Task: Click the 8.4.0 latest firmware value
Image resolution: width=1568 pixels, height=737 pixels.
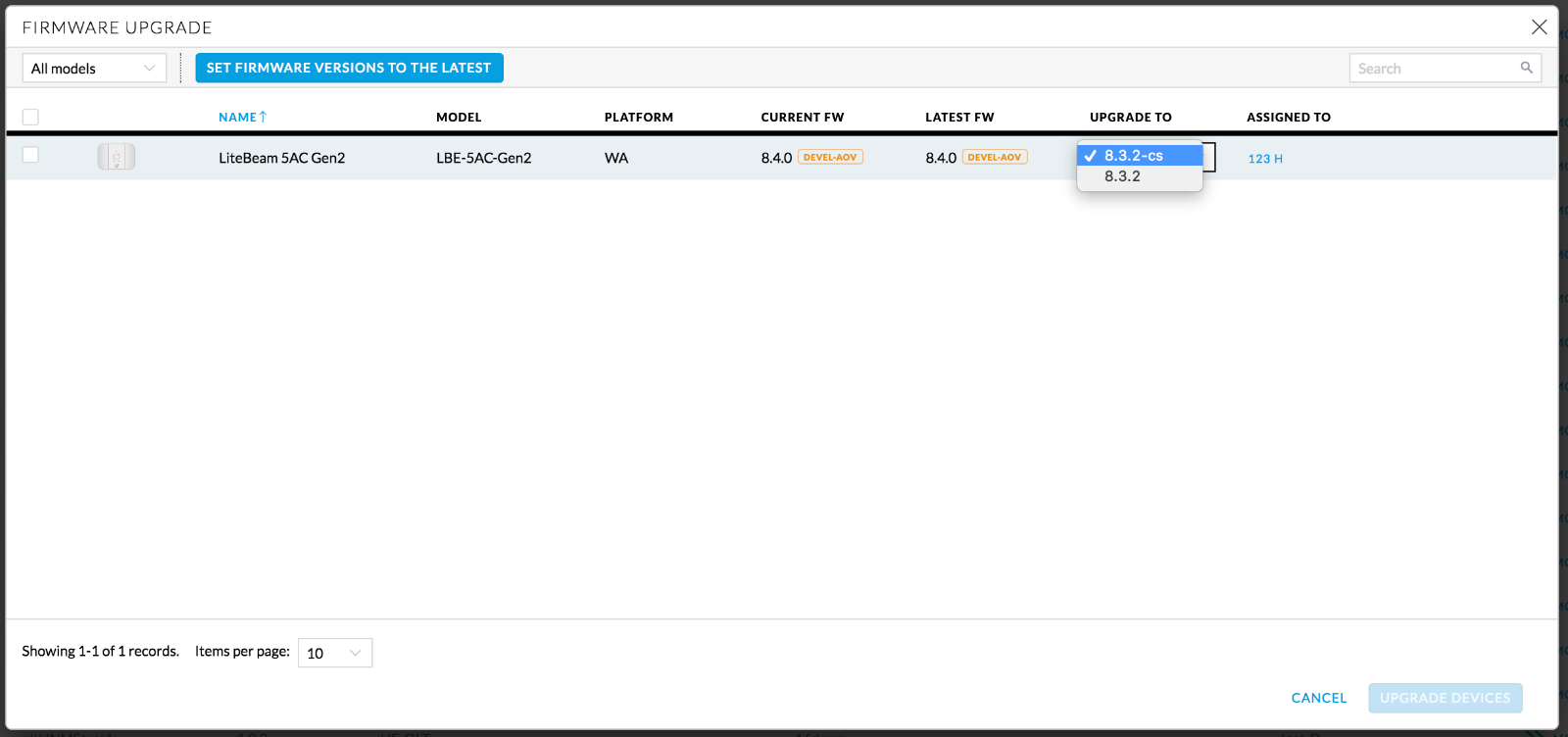Action: tap(941, 158)
